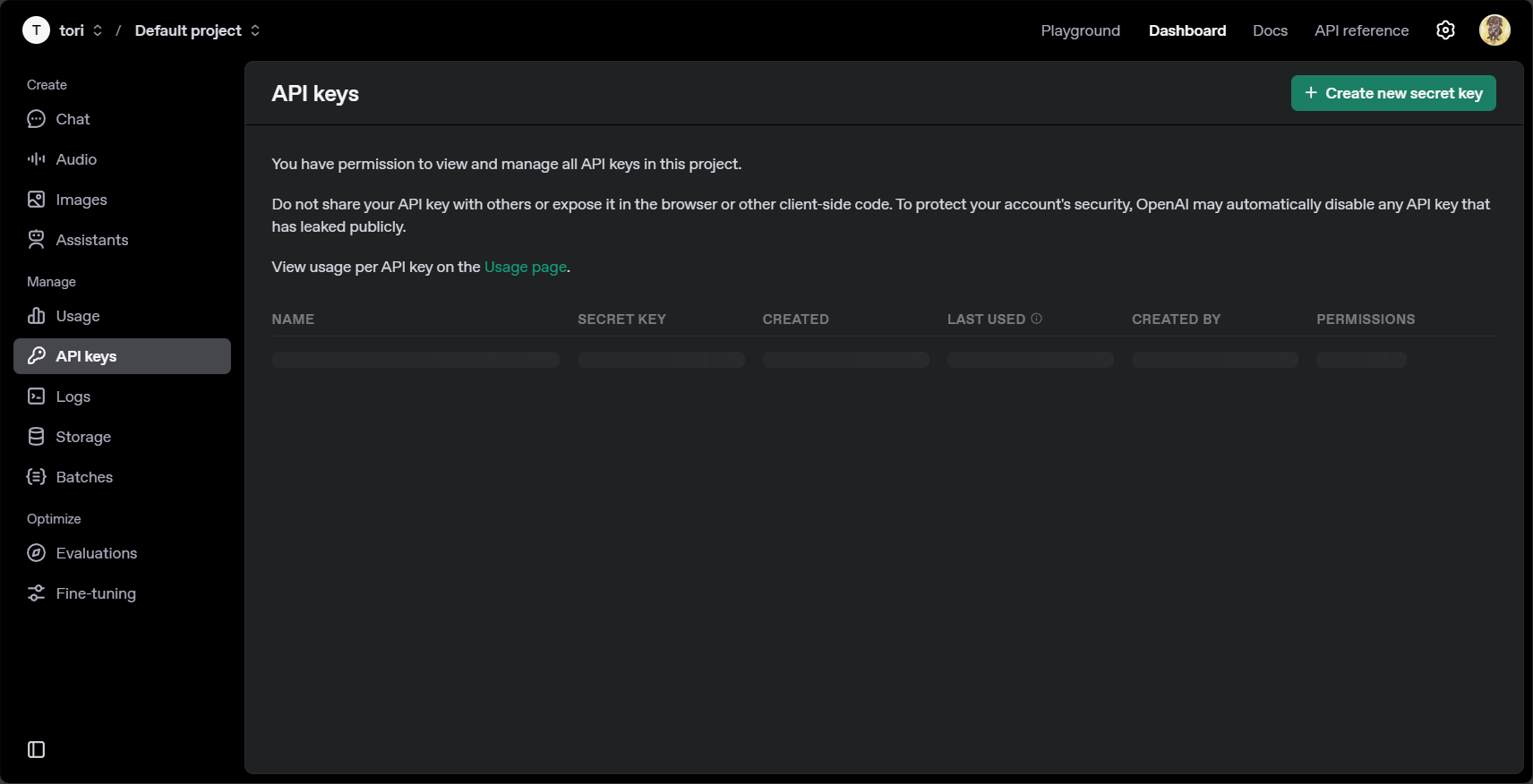Go to Batches in the sidebar

tap(122, 477)
